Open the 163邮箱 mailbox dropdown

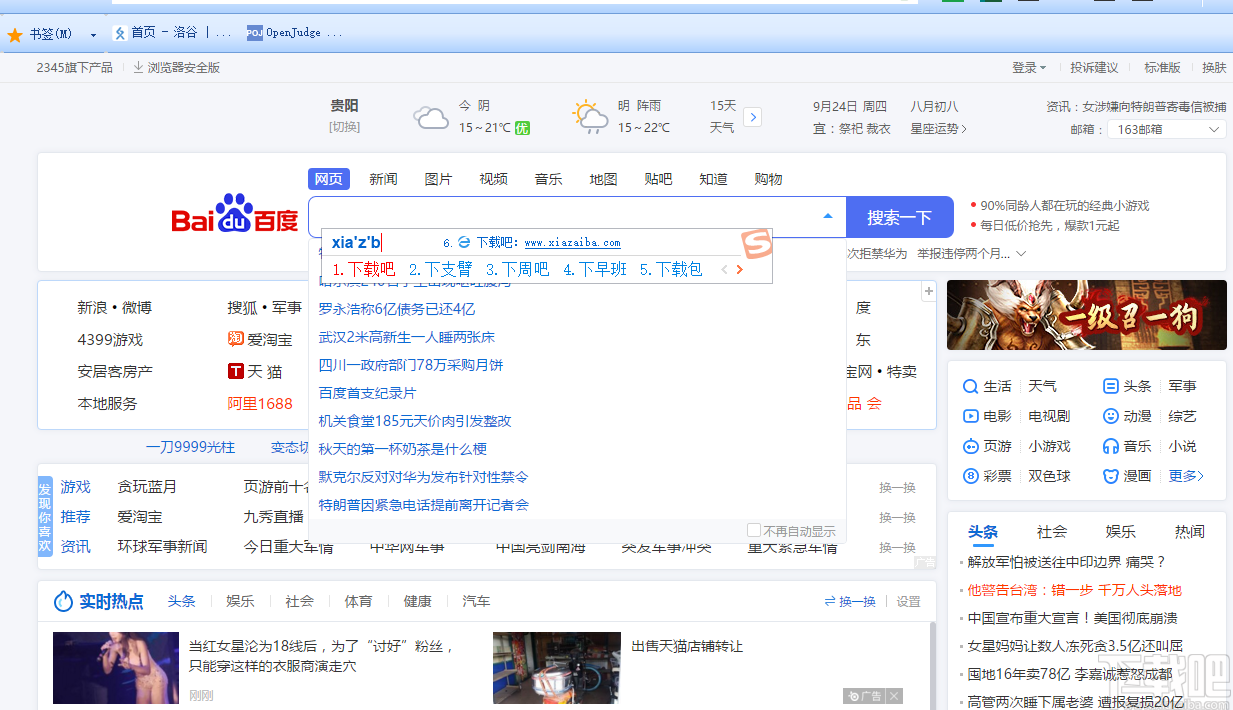1165,129
